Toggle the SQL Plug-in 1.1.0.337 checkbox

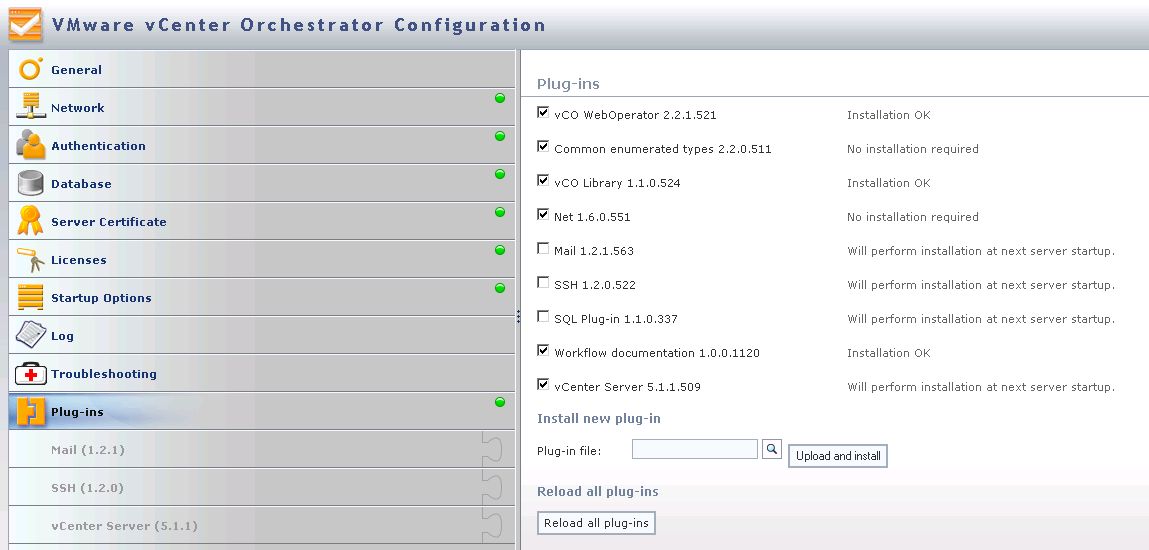pos(543,317)
